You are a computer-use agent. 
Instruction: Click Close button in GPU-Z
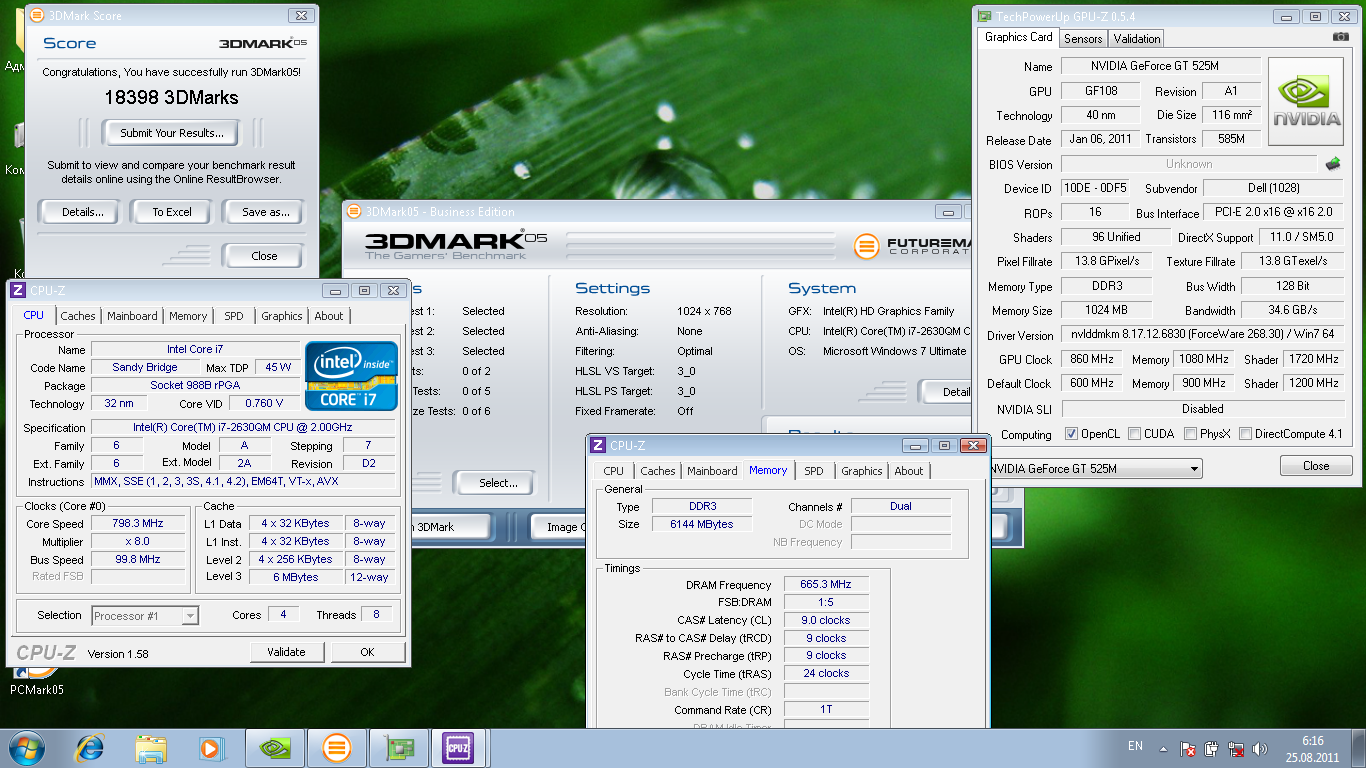[x=1316, y=466]
